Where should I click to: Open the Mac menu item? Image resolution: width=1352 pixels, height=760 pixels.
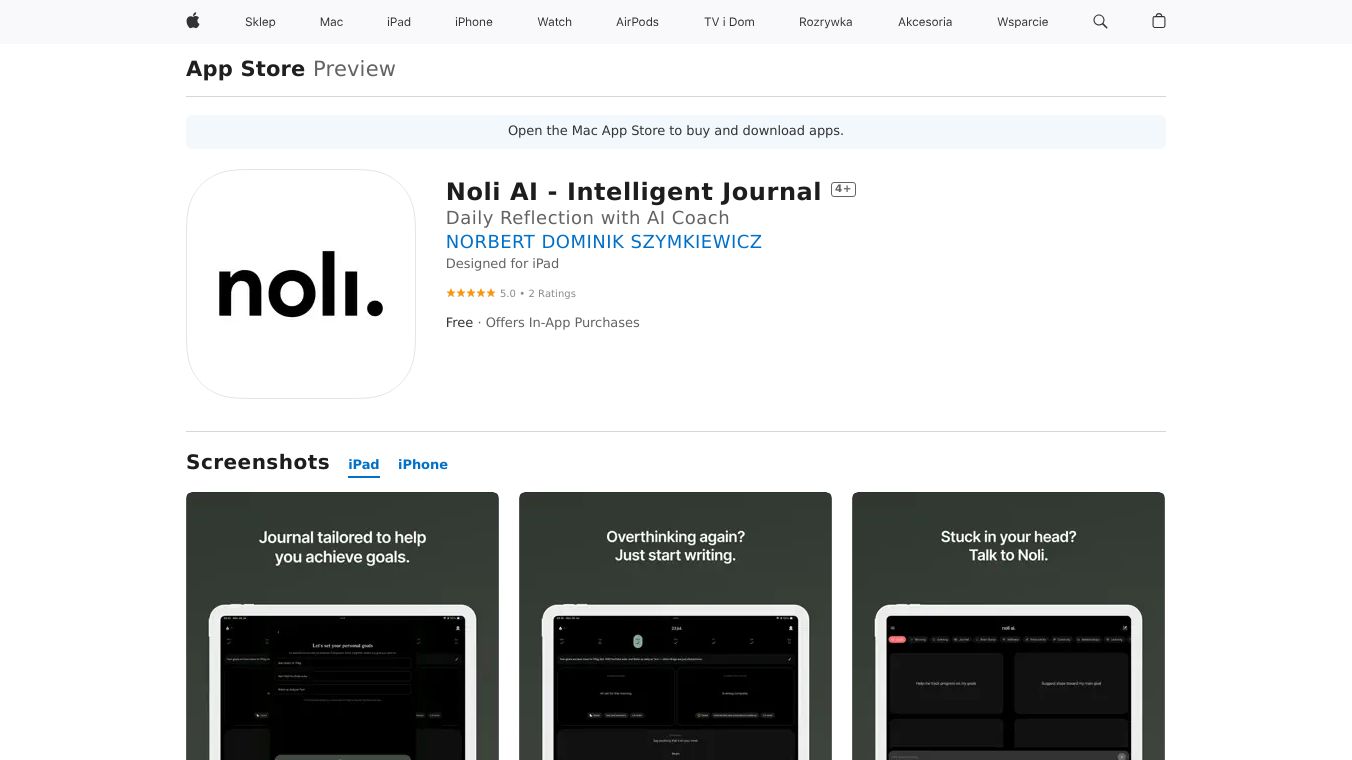click(x=331, y=22)
